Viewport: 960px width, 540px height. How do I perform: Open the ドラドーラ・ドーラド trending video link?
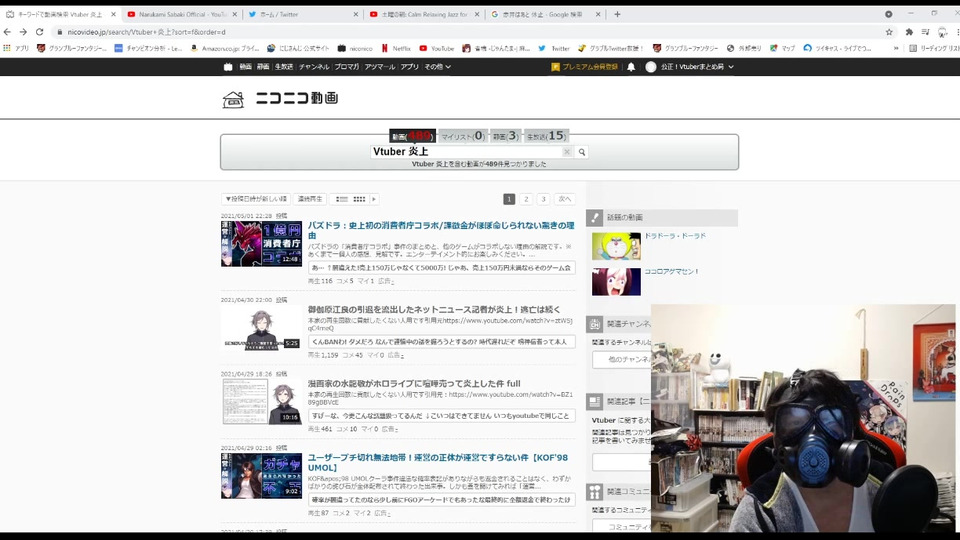point(675,236)
